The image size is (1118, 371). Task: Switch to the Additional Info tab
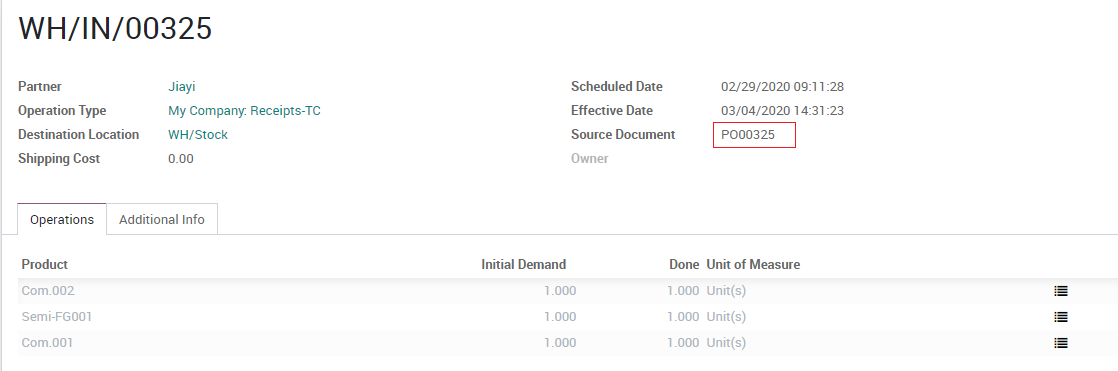[162, 220]
